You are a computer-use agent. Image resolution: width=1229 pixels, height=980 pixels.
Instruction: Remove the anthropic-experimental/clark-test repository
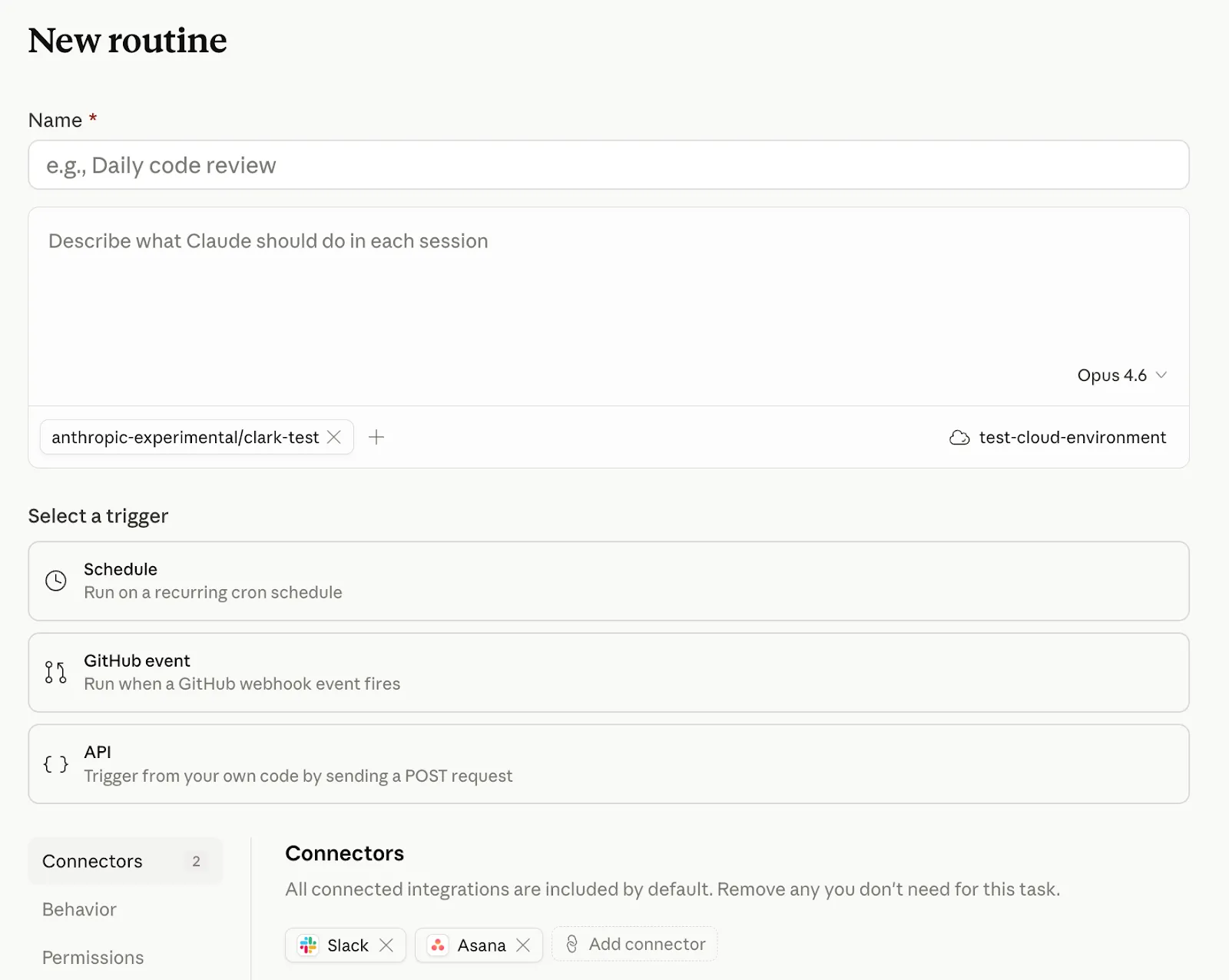click(x=335, y=437)
